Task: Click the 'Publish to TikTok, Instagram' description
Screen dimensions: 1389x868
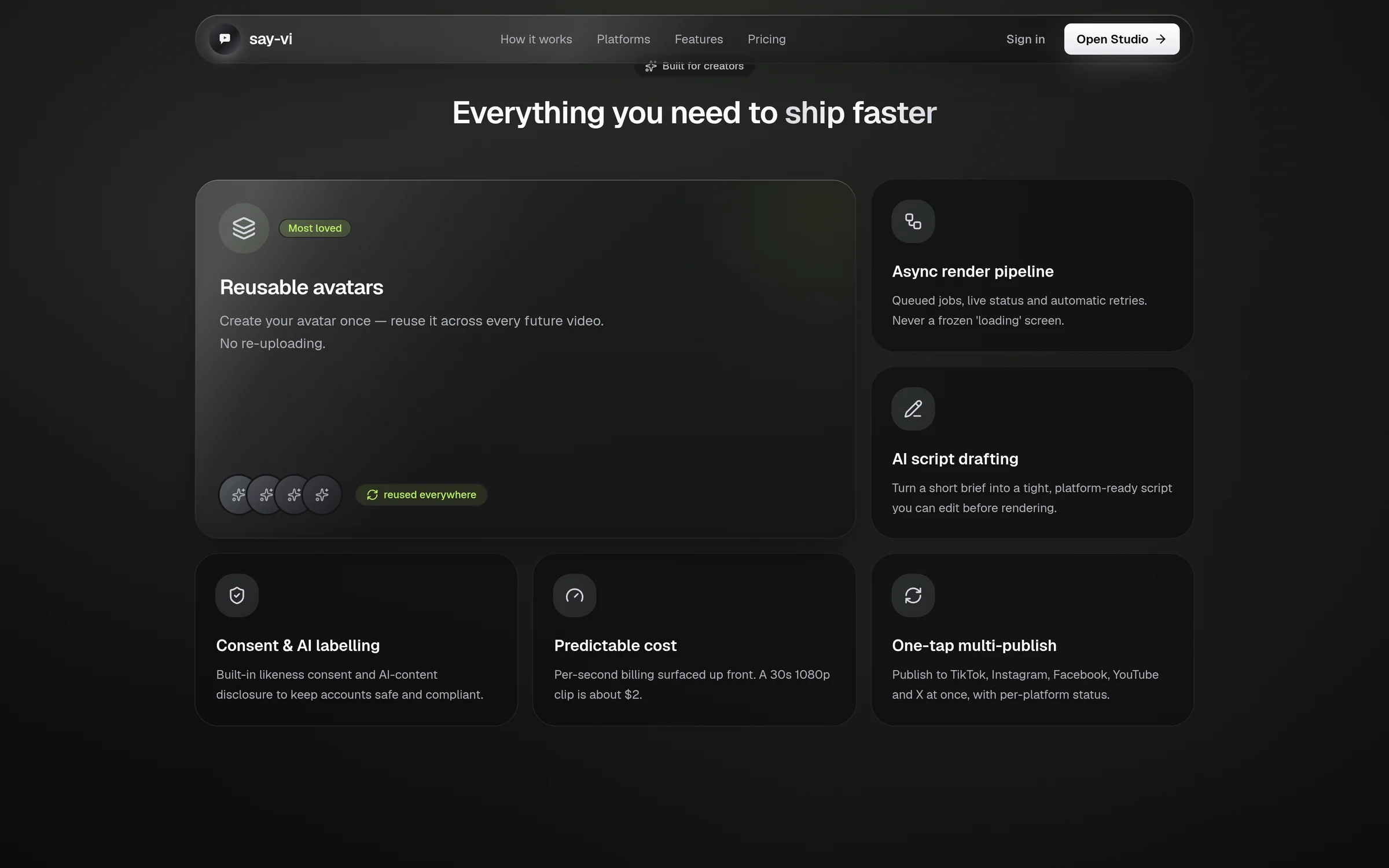Action: pyautogui.click(x=1025, y=685)
